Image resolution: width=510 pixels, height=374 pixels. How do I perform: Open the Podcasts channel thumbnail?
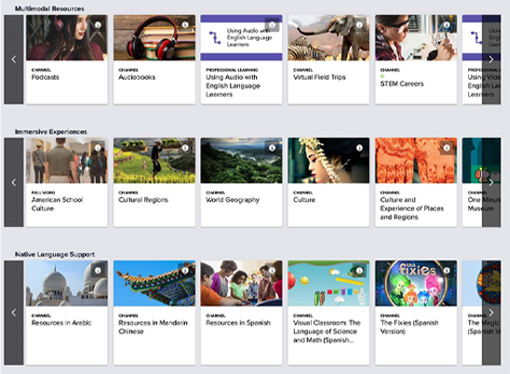(67, 38)
